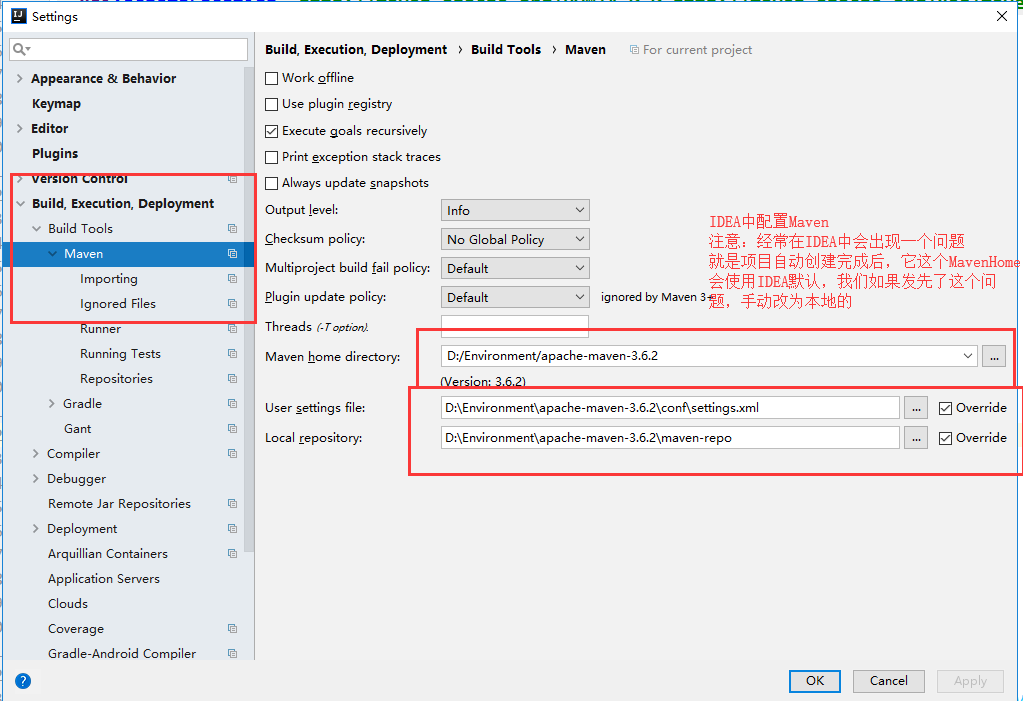Click project-level icon beside Running Tests
This screenshot has height=701, width=1023.
232,354
